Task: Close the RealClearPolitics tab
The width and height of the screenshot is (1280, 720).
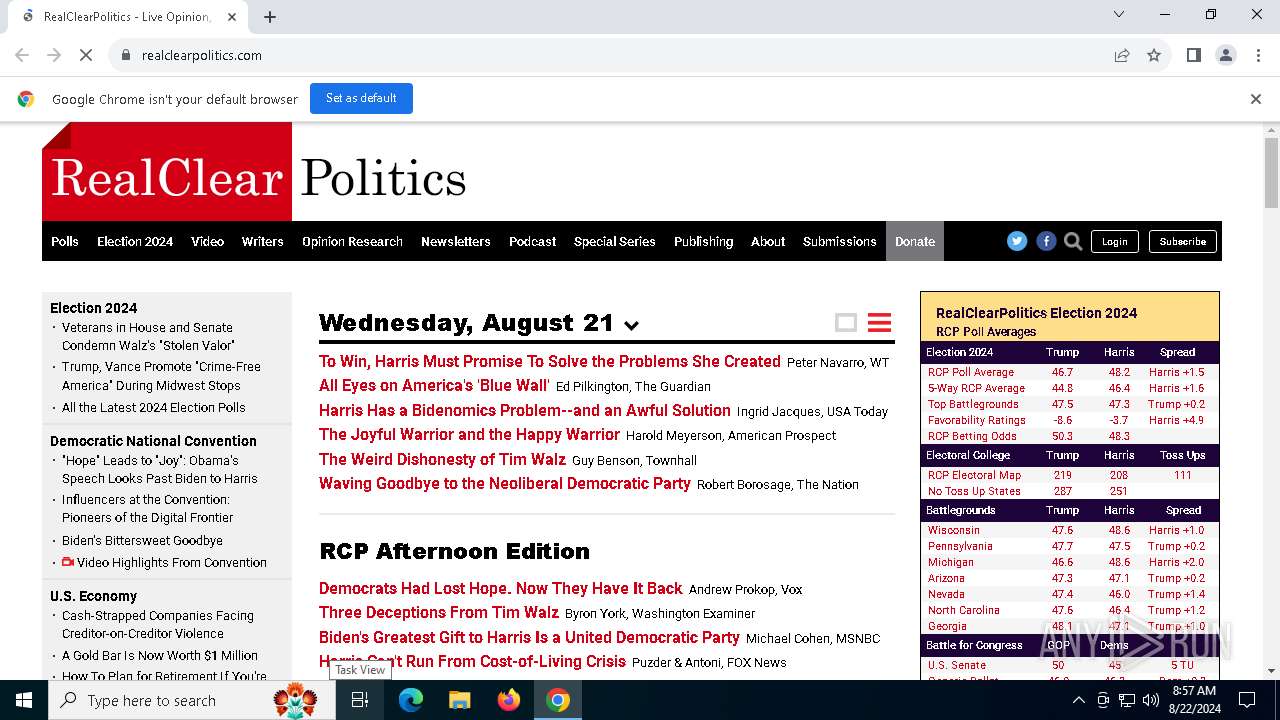Action: click(x=231, y=16)
